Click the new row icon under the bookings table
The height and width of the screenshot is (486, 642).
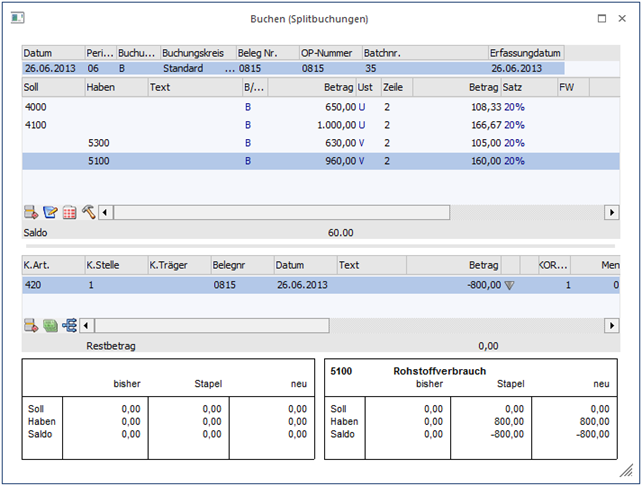[x=30, y=212]
